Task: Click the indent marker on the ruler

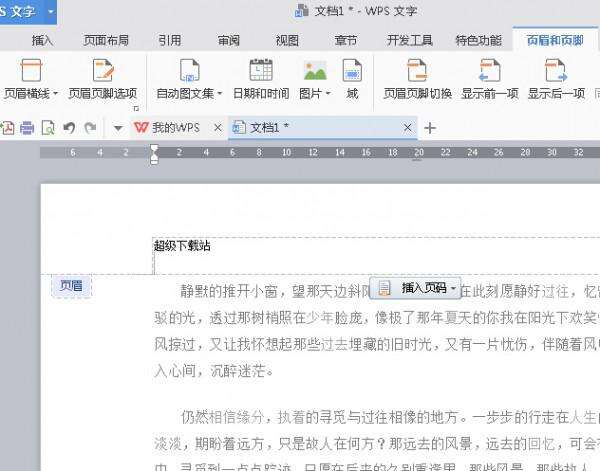Action: tap(154, 154)
